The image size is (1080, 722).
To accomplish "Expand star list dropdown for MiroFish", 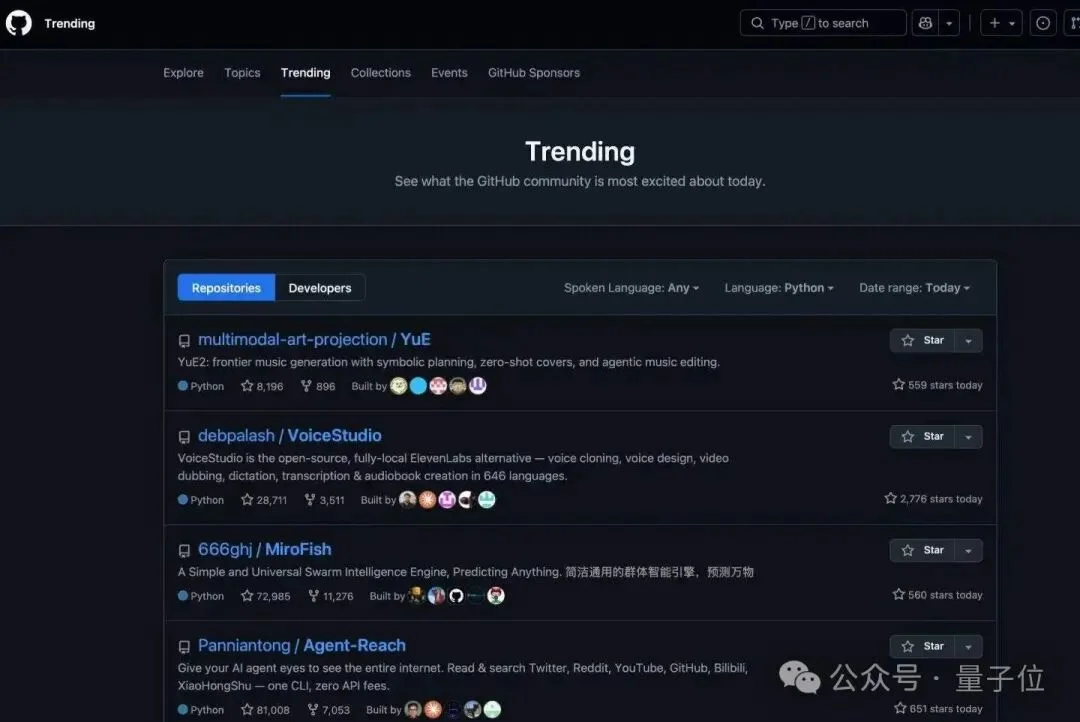I will coord(968,550).
